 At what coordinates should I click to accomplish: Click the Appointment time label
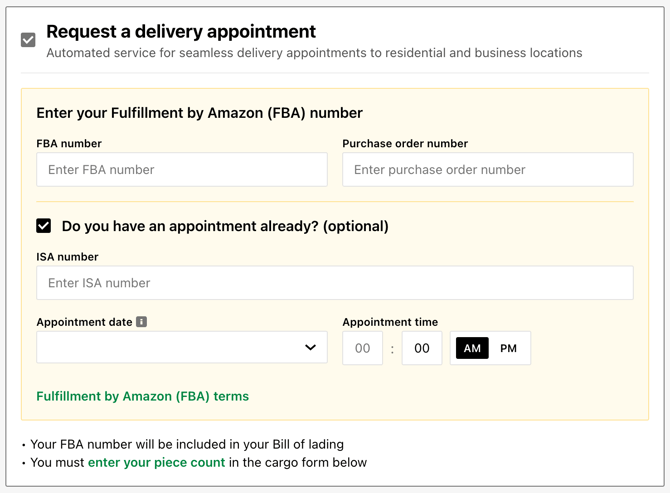pos(390,322)
